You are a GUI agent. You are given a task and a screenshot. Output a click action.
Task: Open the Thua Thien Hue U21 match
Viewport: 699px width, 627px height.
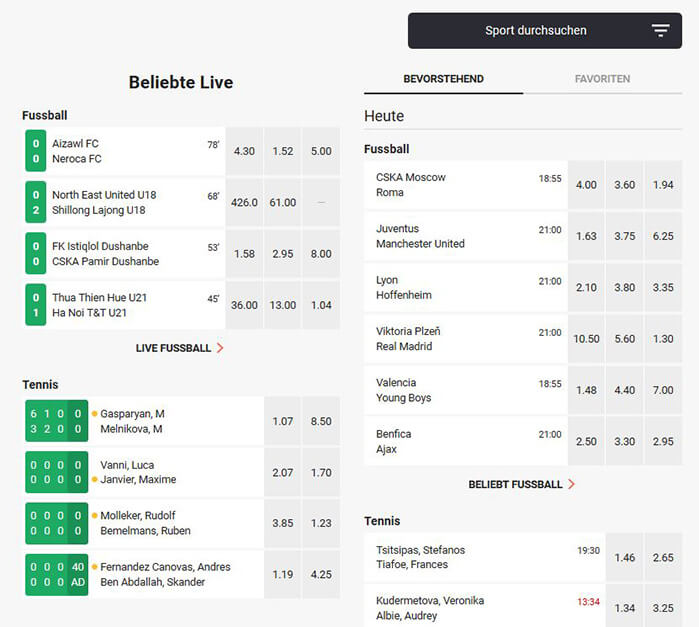[x=125, y=305]
